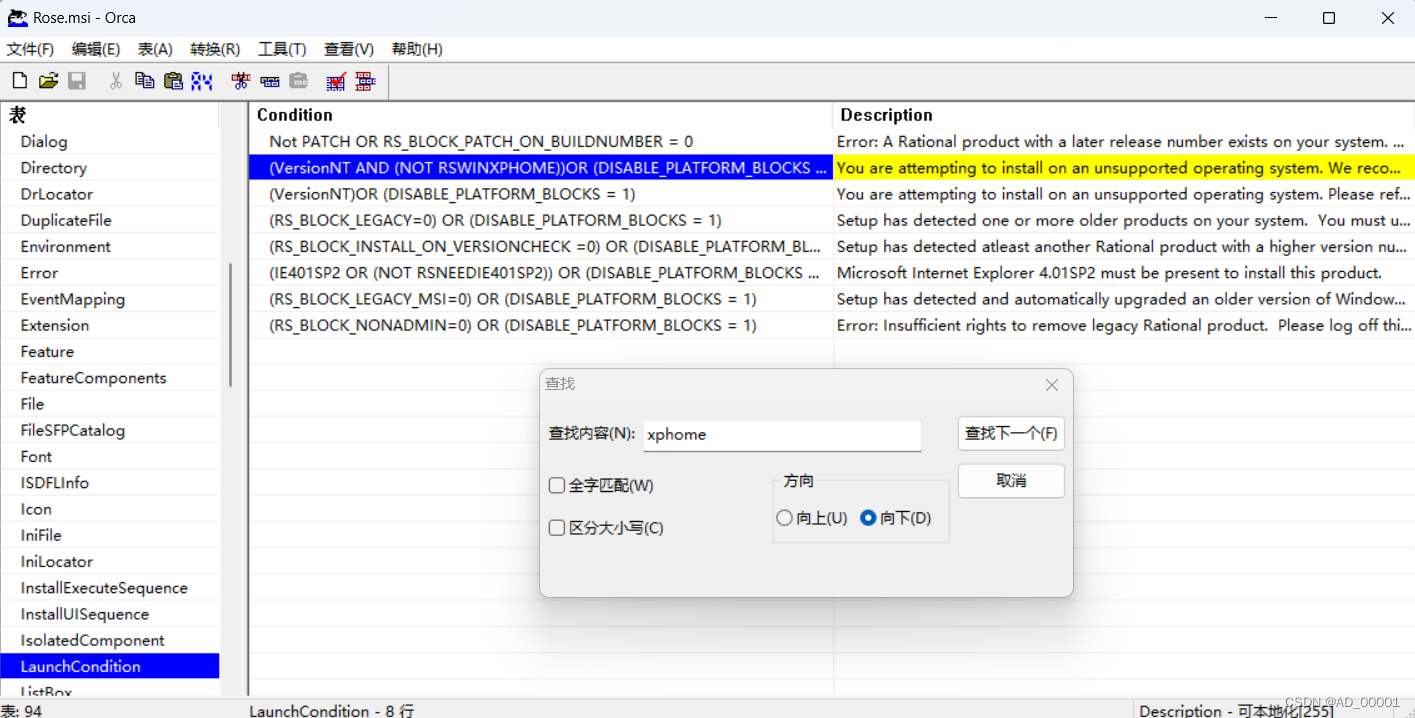
Task: Create a new file with toolbar icon
Action: point(19,81)
